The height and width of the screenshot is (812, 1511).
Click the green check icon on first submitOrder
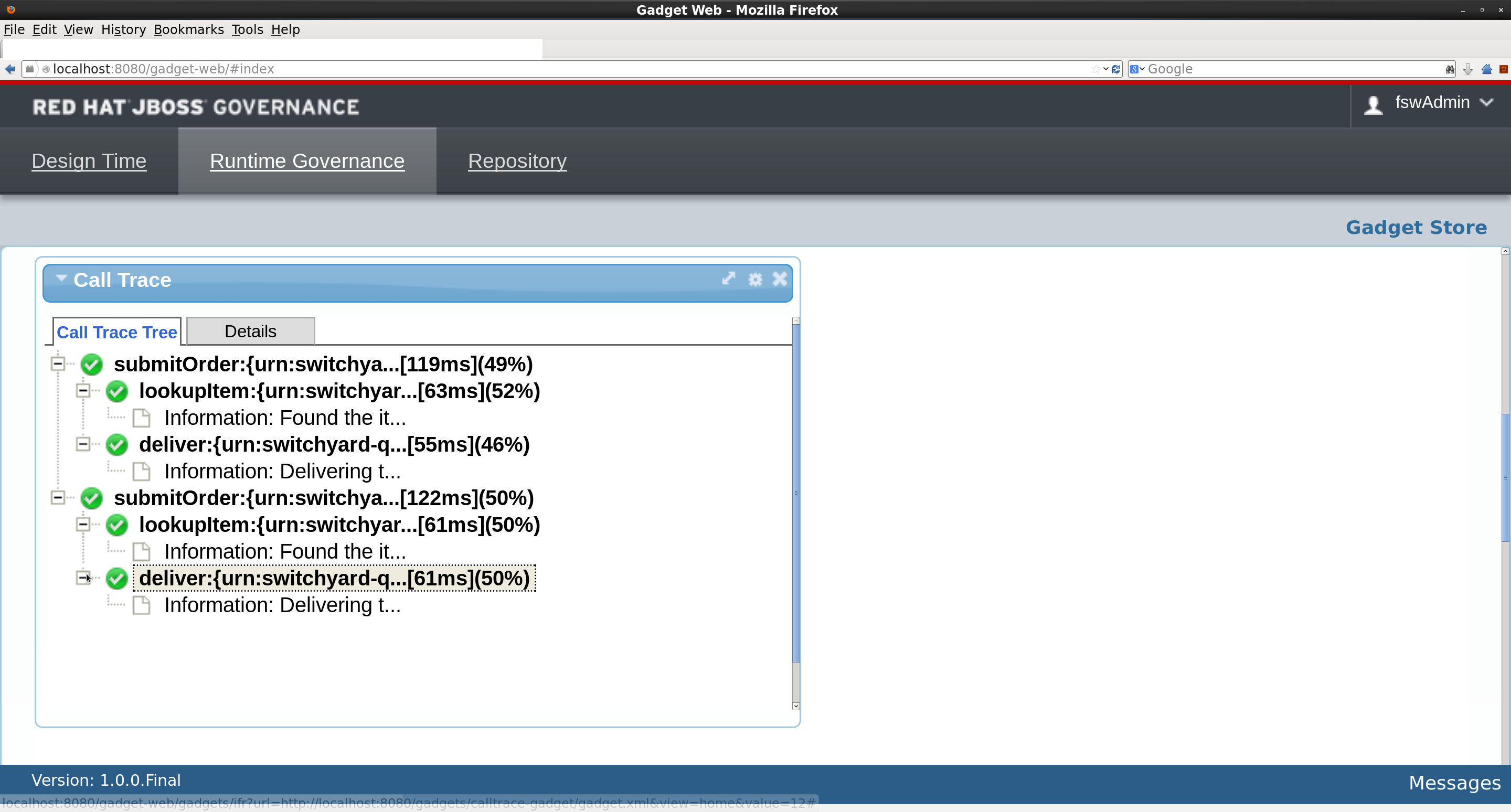pos(91,364)
